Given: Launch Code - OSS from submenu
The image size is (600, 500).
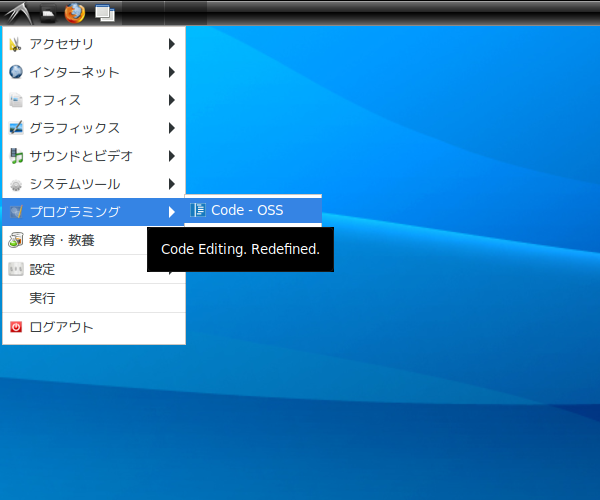Looking at the screenshot, I should pyautogui.click(x=253, y=210).
